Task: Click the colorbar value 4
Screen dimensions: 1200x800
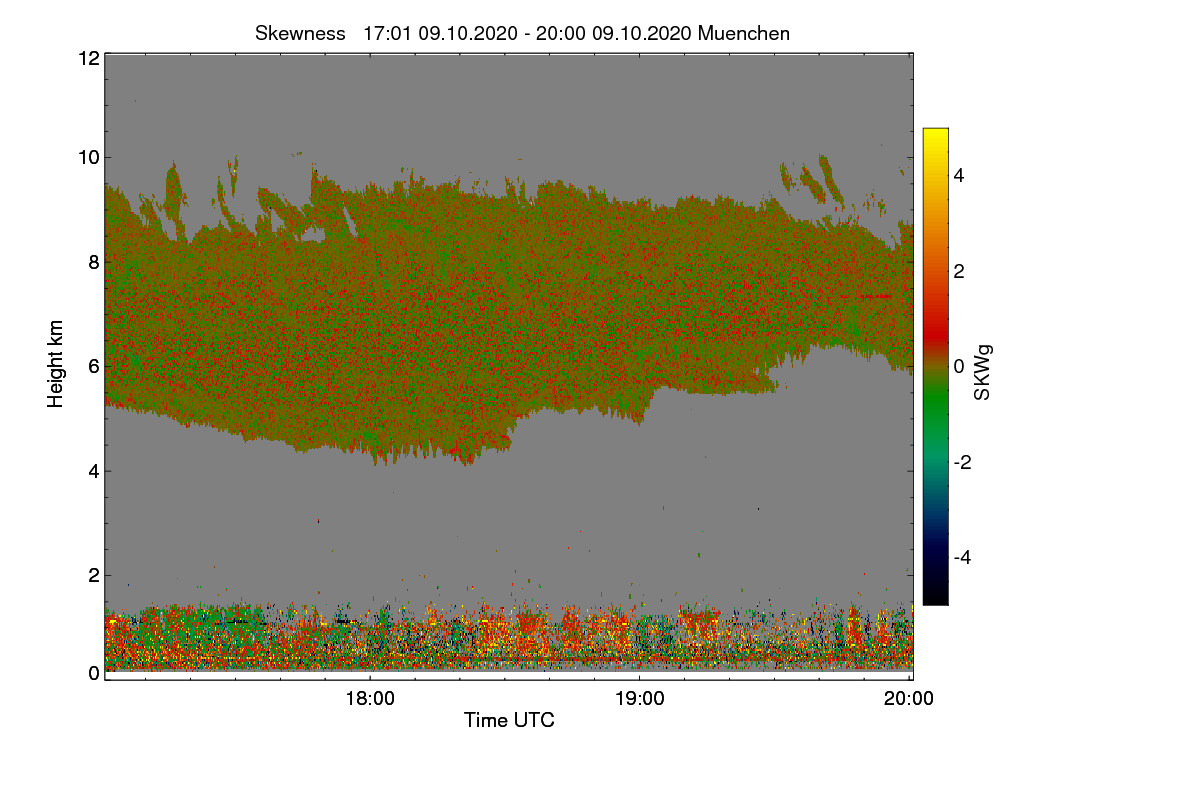Action: (x=959, y=175)
